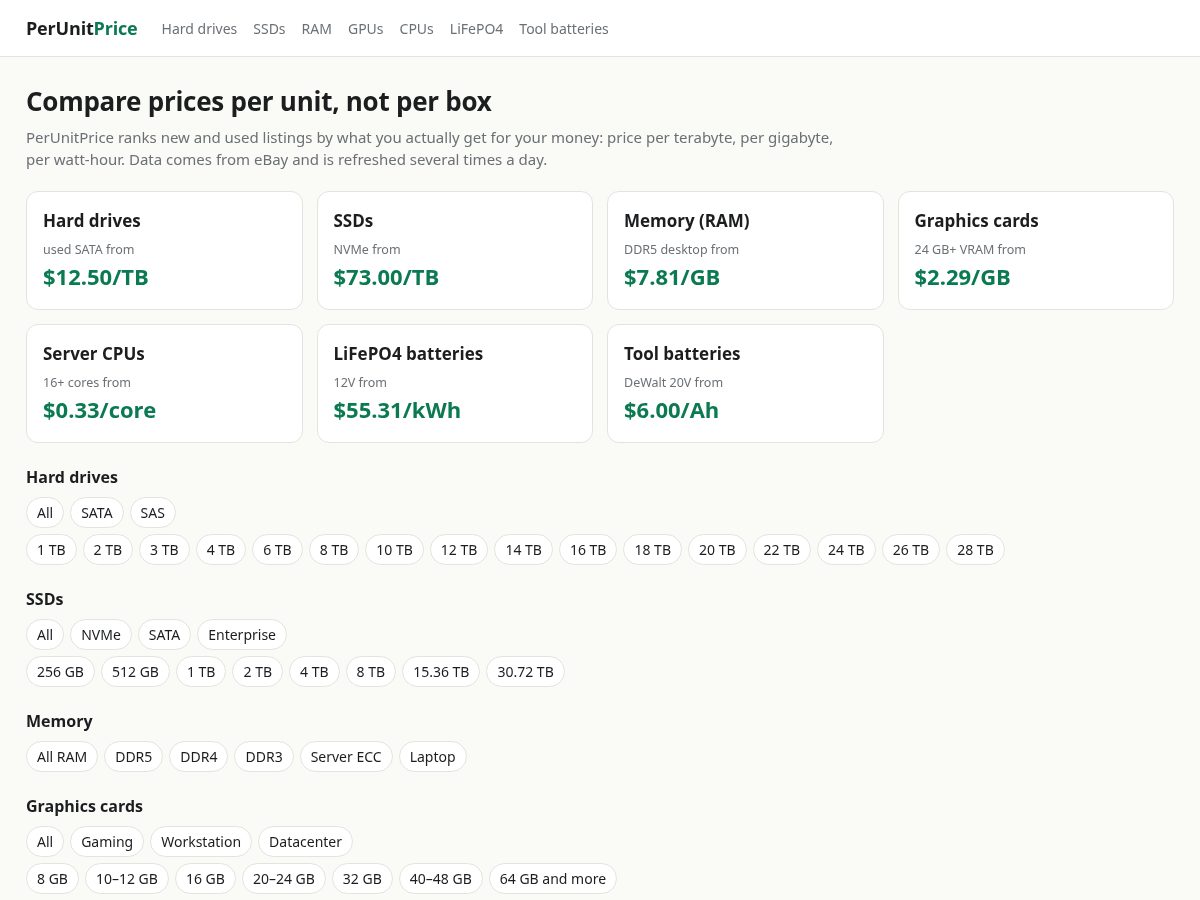The image size is (1200, 900).
Task: Choose 3 TB hard drive size
Action: [164, 550]
